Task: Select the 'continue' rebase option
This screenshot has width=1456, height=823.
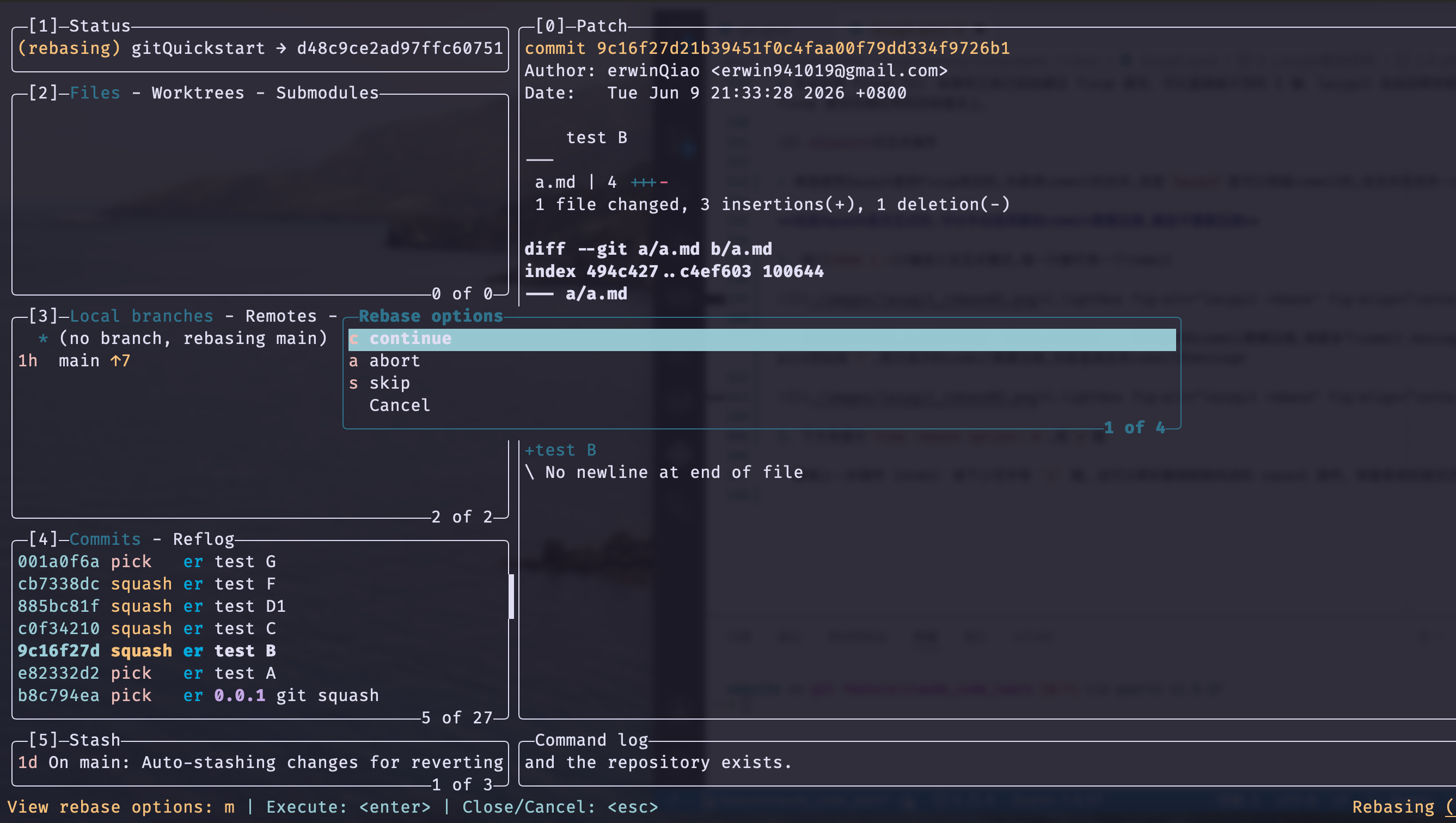Action: tap(762, 339)
